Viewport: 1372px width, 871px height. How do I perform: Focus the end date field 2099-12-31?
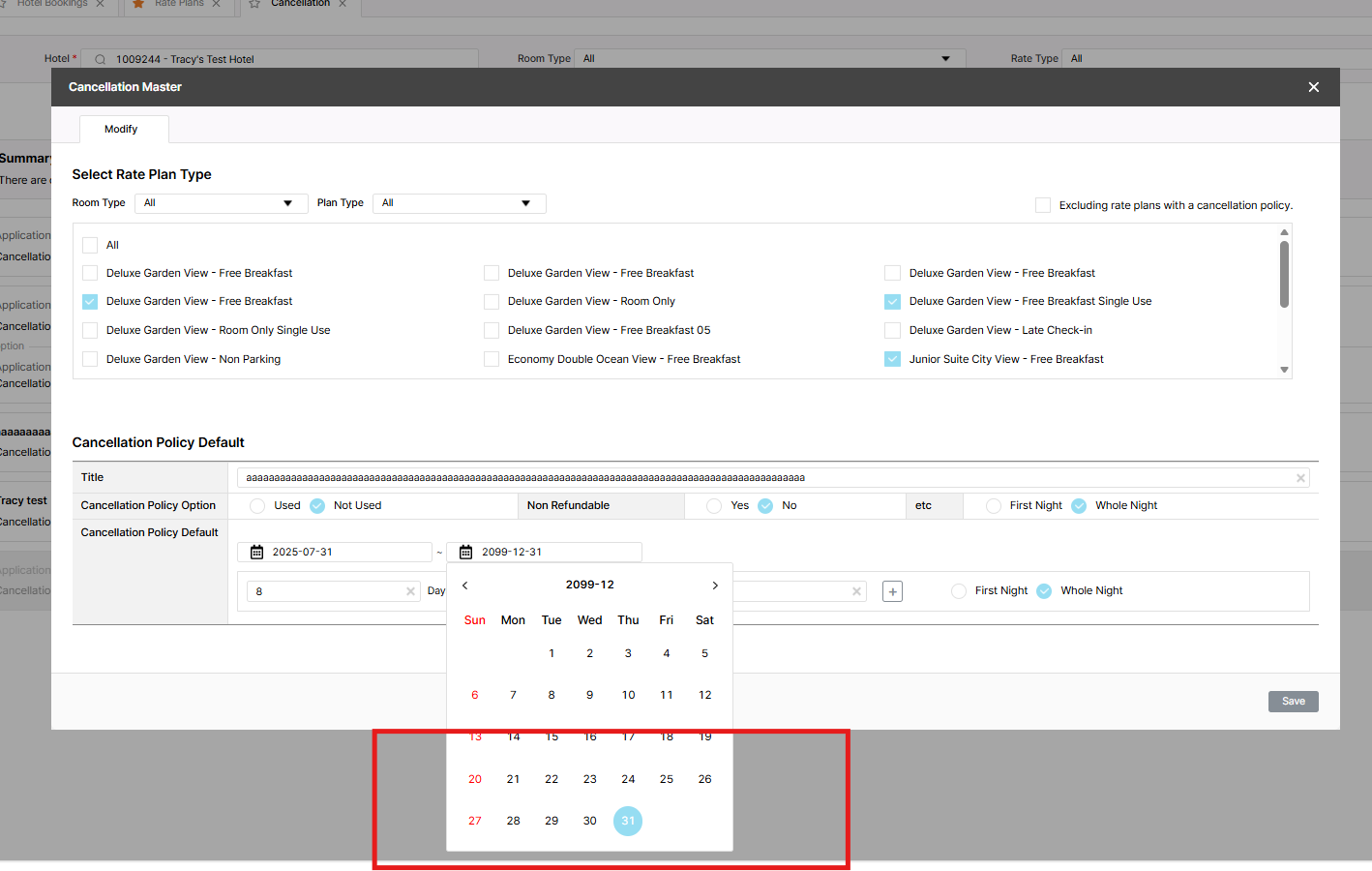click(x=545, y=552)
